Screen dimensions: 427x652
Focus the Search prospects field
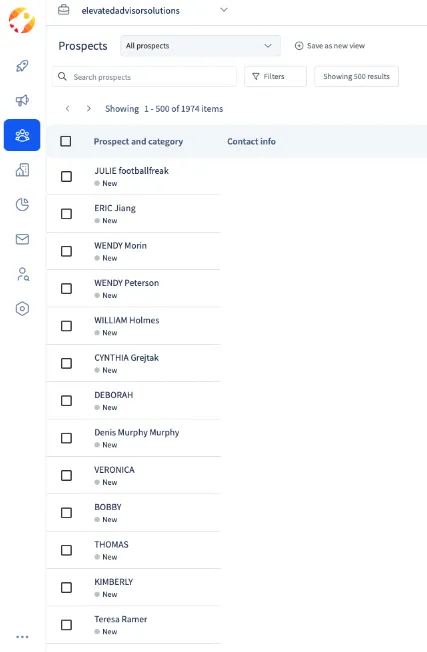click(x=144, y=77)
